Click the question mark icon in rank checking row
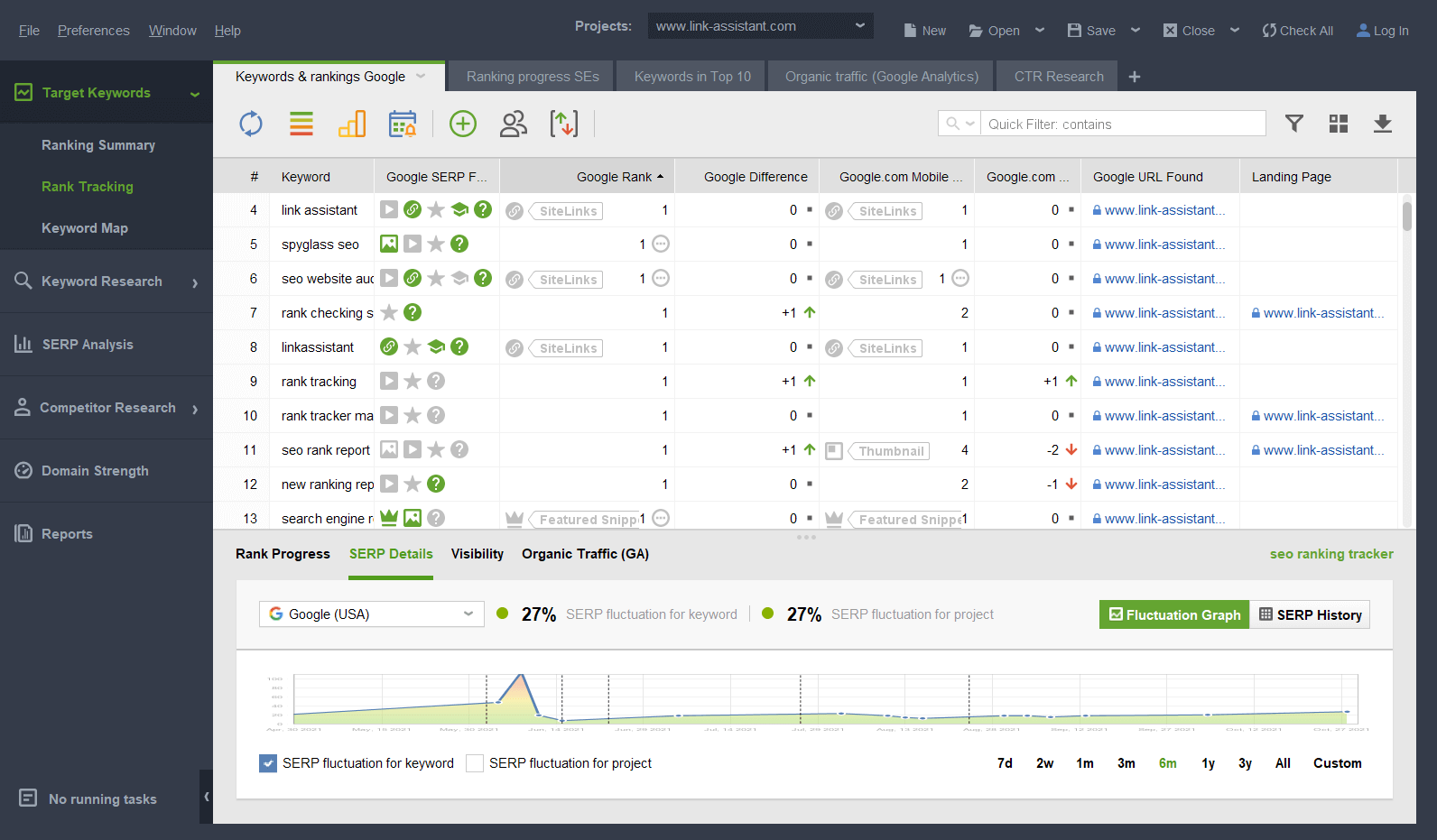 coord(413,312)
